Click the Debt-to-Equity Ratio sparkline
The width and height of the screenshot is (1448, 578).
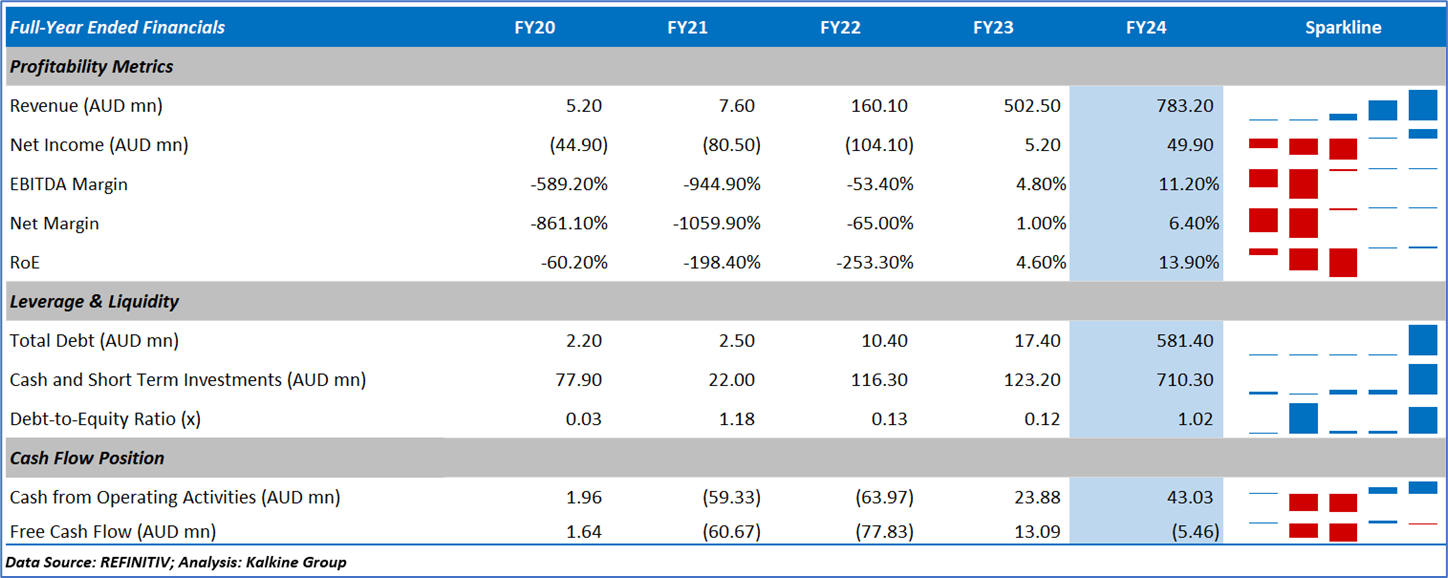(x=1342, y=419)
